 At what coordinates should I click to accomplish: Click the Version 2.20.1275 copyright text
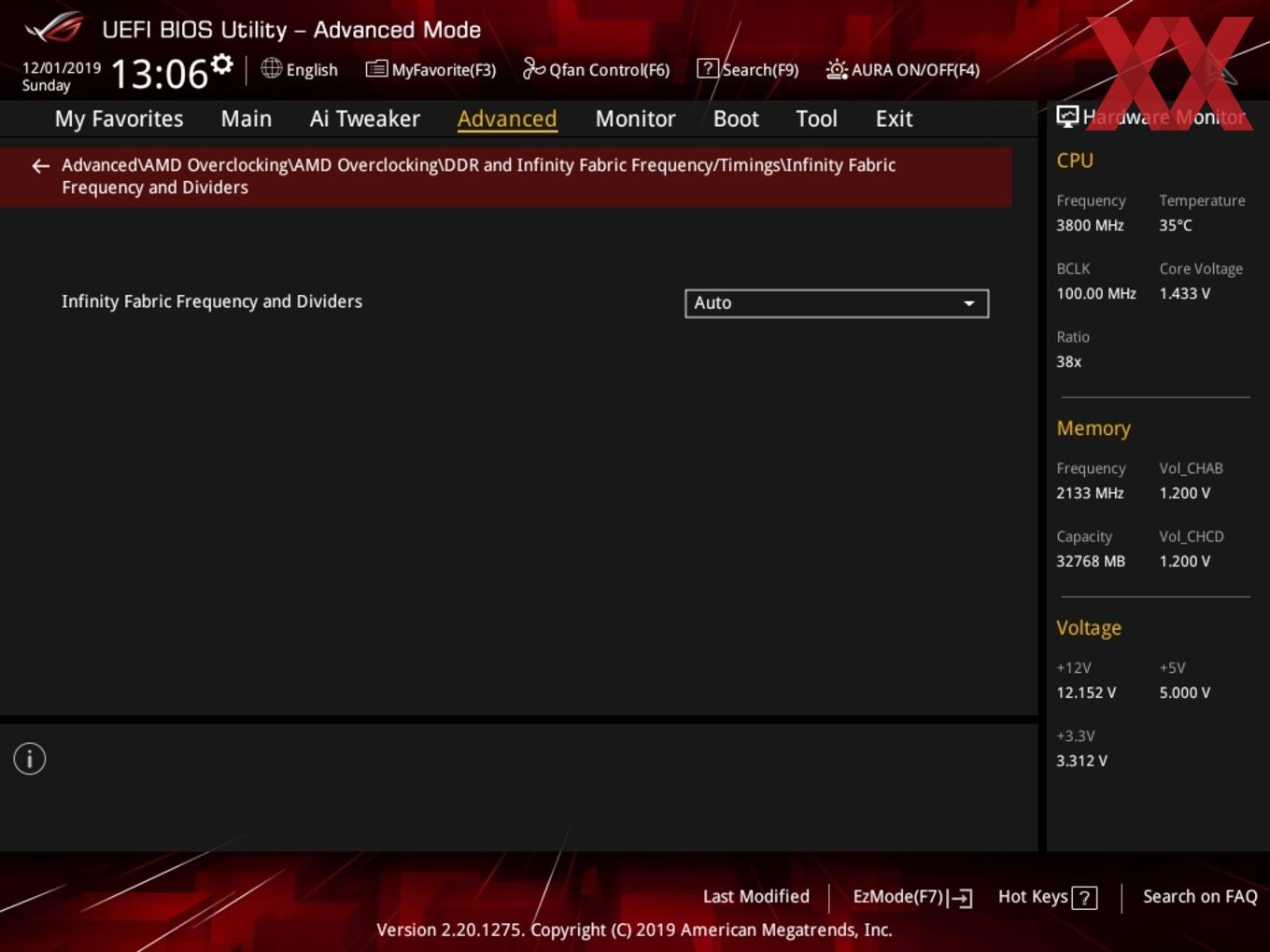pos(634,930)
